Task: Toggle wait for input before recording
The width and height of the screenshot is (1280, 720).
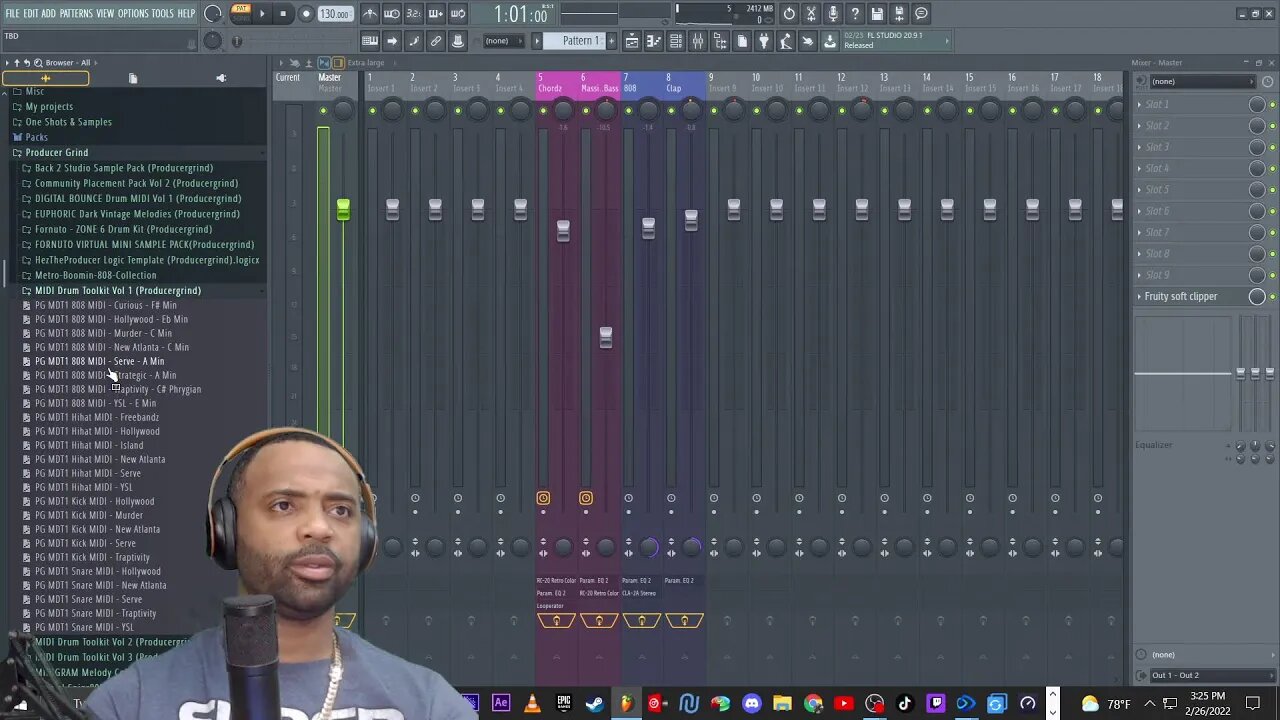Action: pyautogui.click(x=392, y=14)
